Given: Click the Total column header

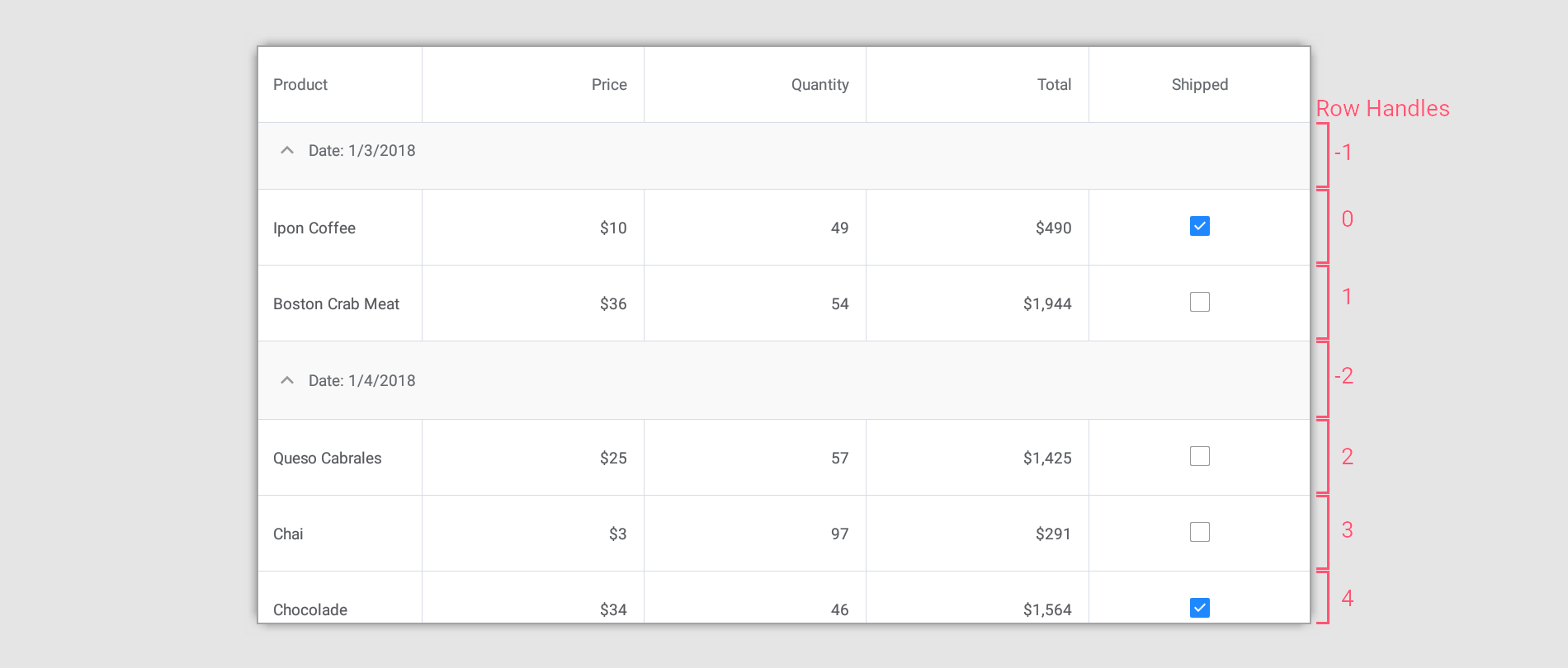Looking at the screenshot, I should point(1054,85).
